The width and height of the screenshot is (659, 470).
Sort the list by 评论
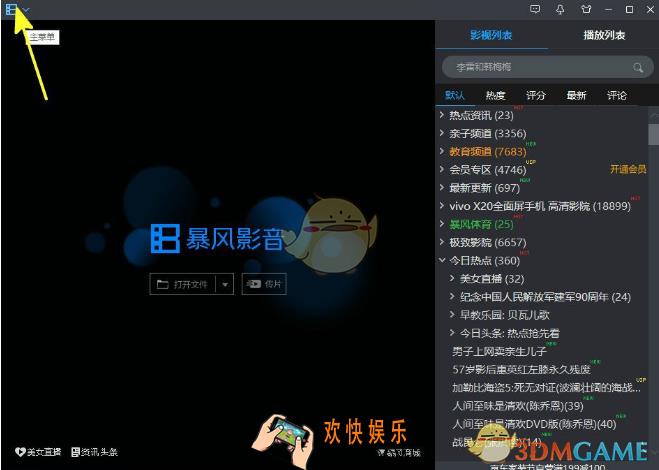pos(617,95)
